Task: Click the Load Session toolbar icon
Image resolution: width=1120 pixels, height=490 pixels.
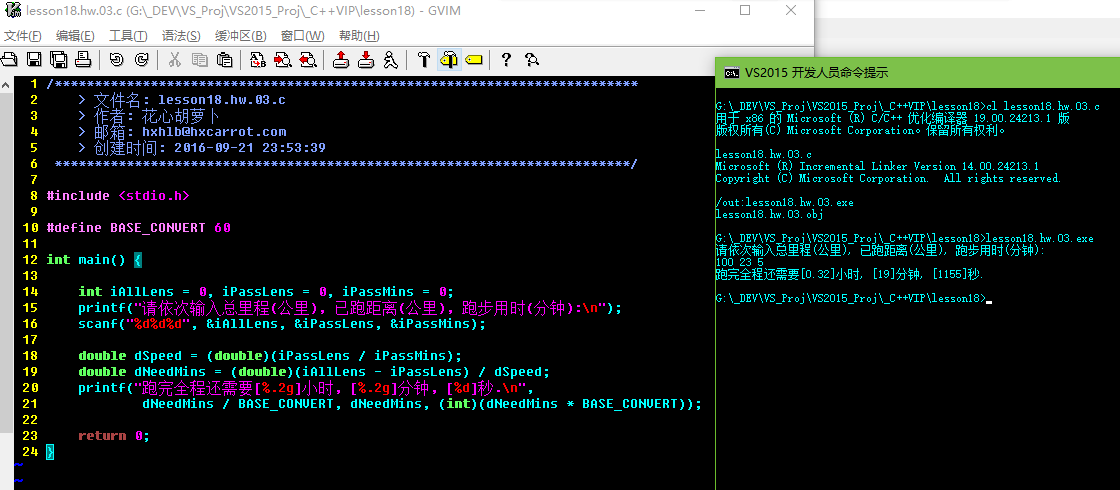Action: (x=341, y=60)
